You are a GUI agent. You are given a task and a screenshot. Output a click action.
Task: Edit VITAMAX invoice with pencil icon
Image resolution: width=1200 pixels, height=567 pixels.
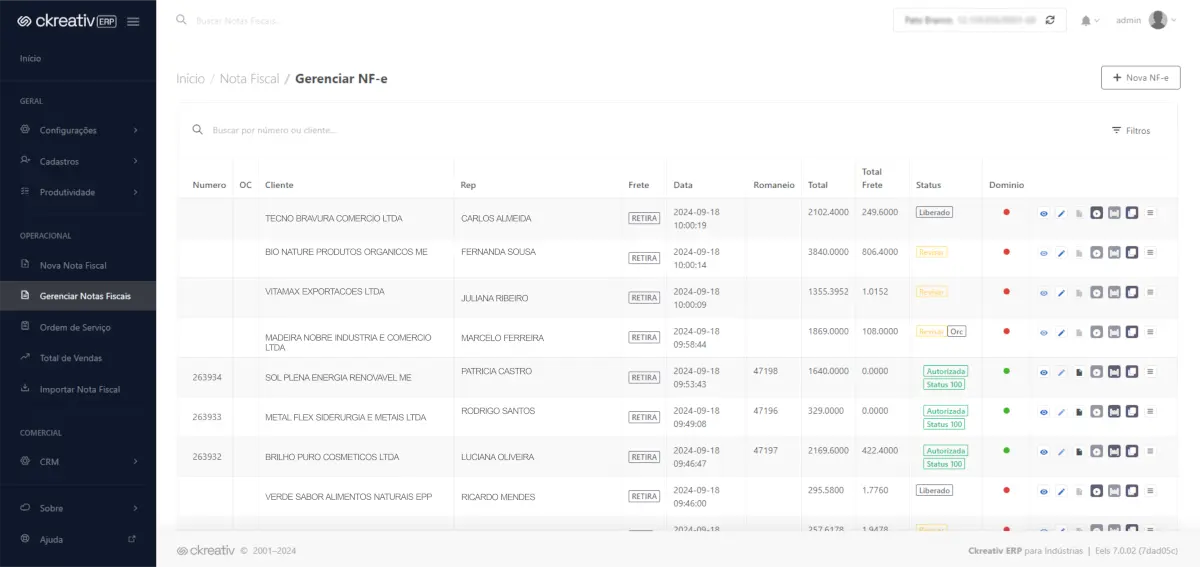(x=1061, y=293)
